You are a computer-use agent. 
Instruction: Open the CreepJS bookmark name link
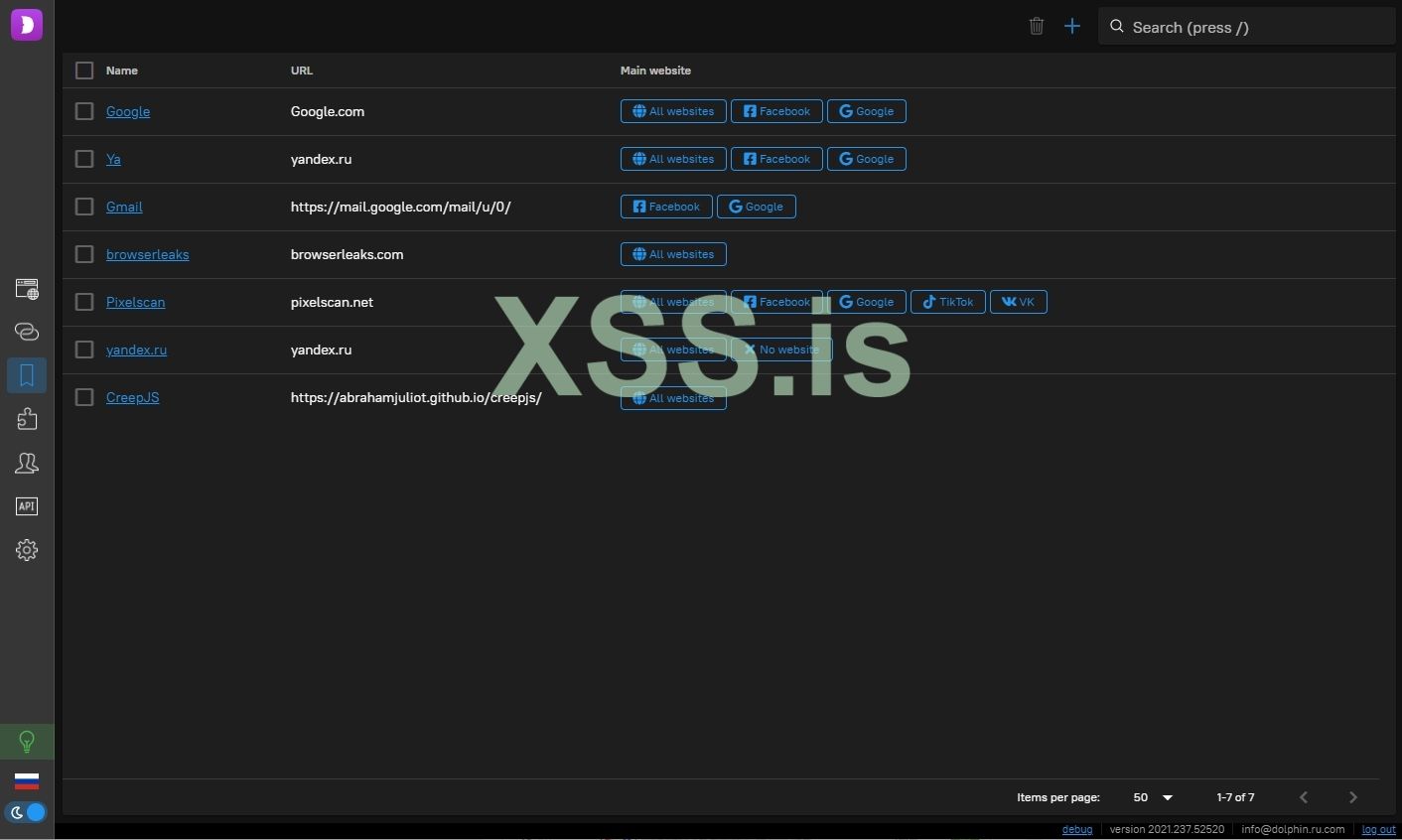132,397
